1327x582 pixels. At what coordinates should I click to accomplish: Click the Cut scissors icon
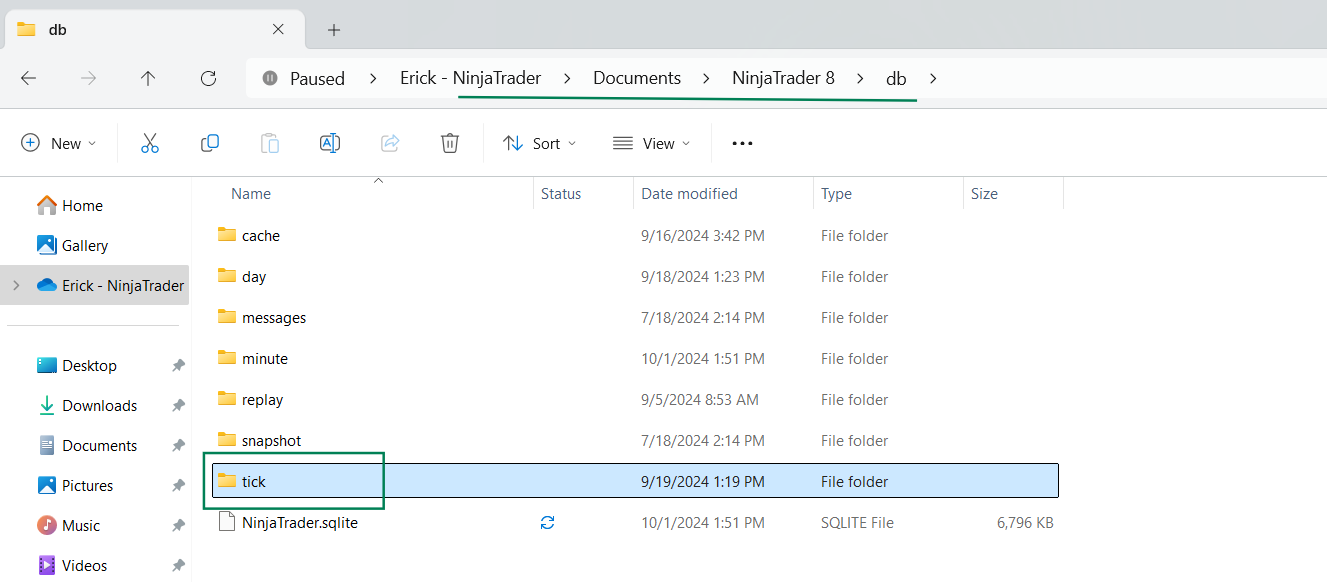click(x=150, y=143)
